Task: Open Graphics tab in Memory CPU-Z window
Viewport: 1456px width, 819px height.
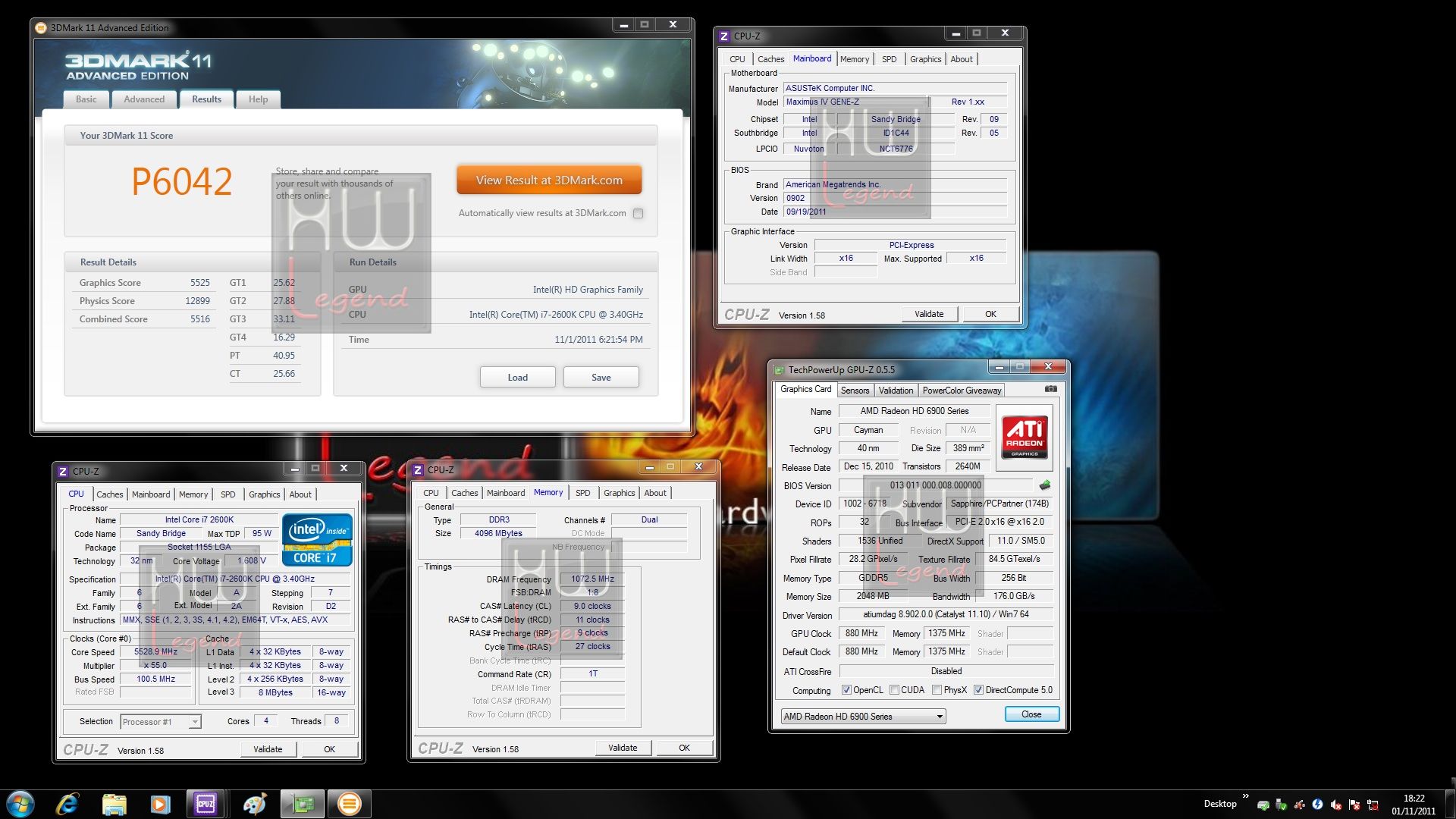Action: [x=619, y=493]
